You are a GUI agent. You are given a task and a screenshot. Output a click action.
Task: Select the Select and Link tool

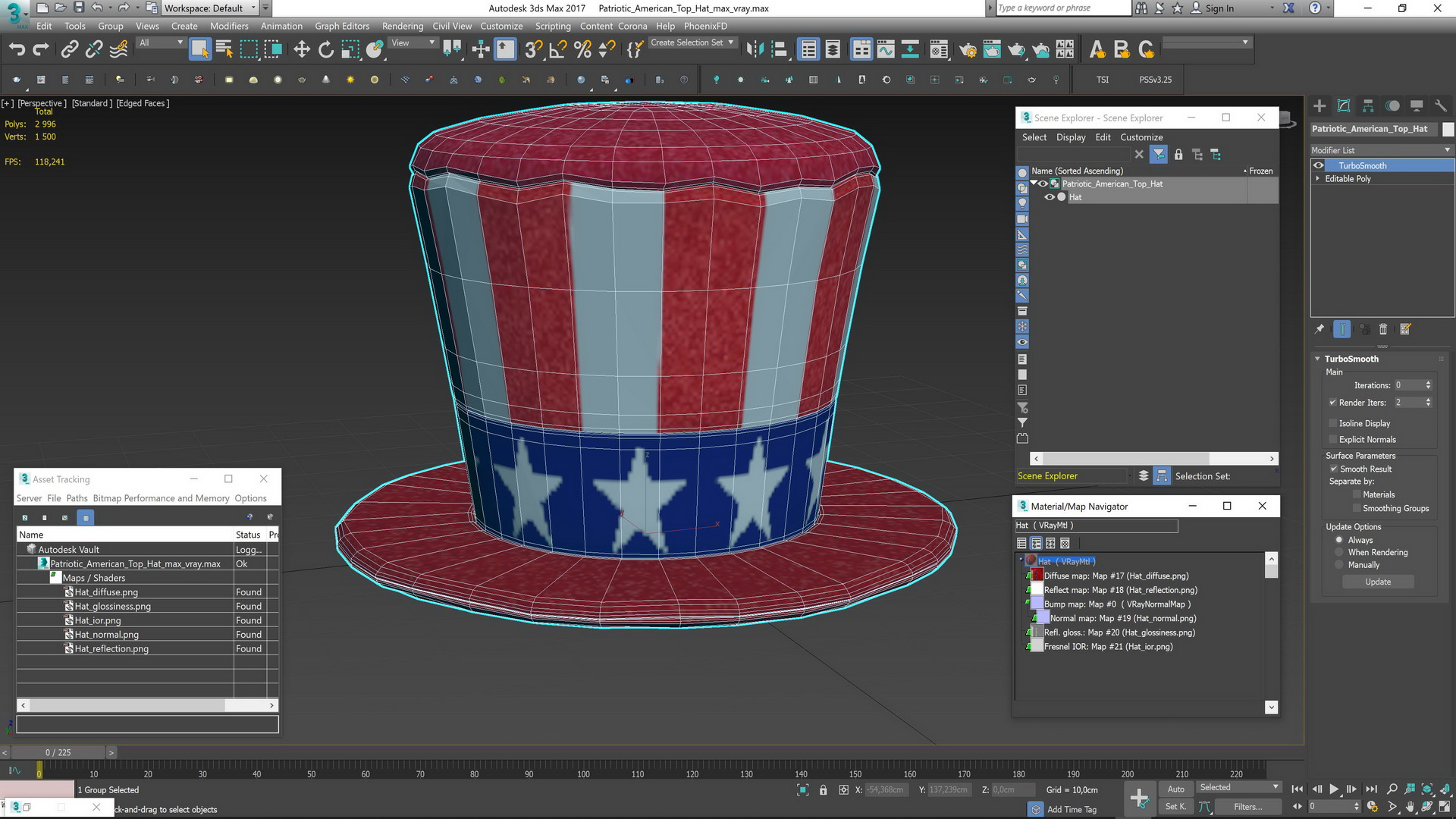pyautogui.click(x=69, y=50)
